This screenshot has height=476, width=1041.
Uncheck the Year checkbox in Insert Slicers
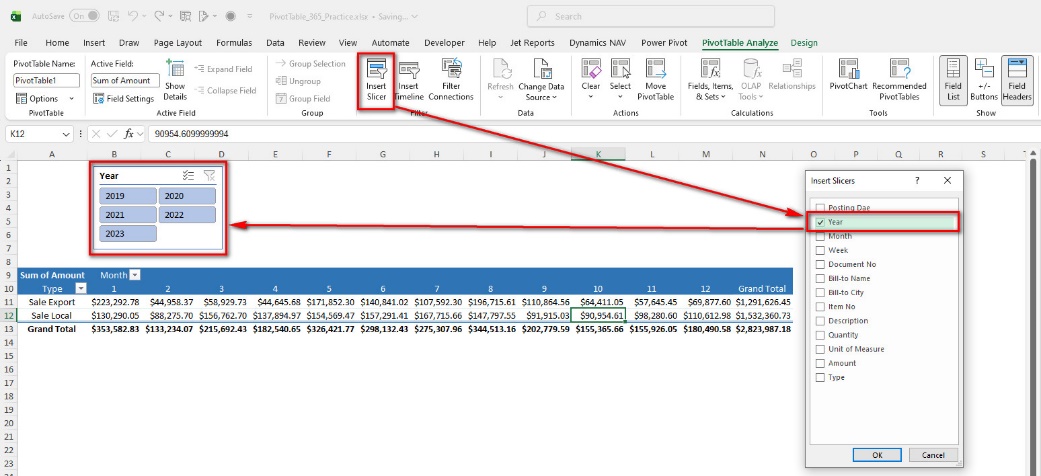point(821,222)
